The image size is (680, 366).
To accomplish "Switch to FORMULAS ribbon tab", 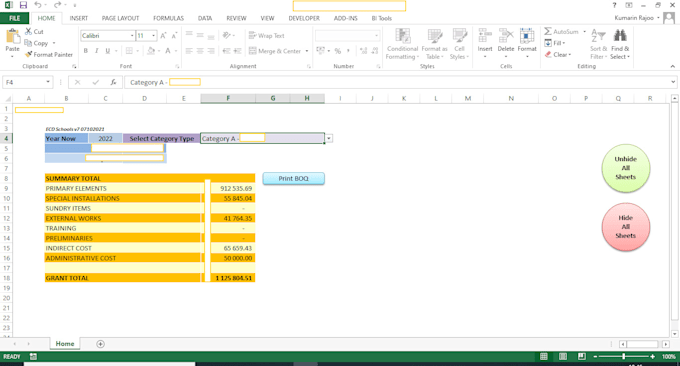I will pyautogui.click(x=168, y=18).
